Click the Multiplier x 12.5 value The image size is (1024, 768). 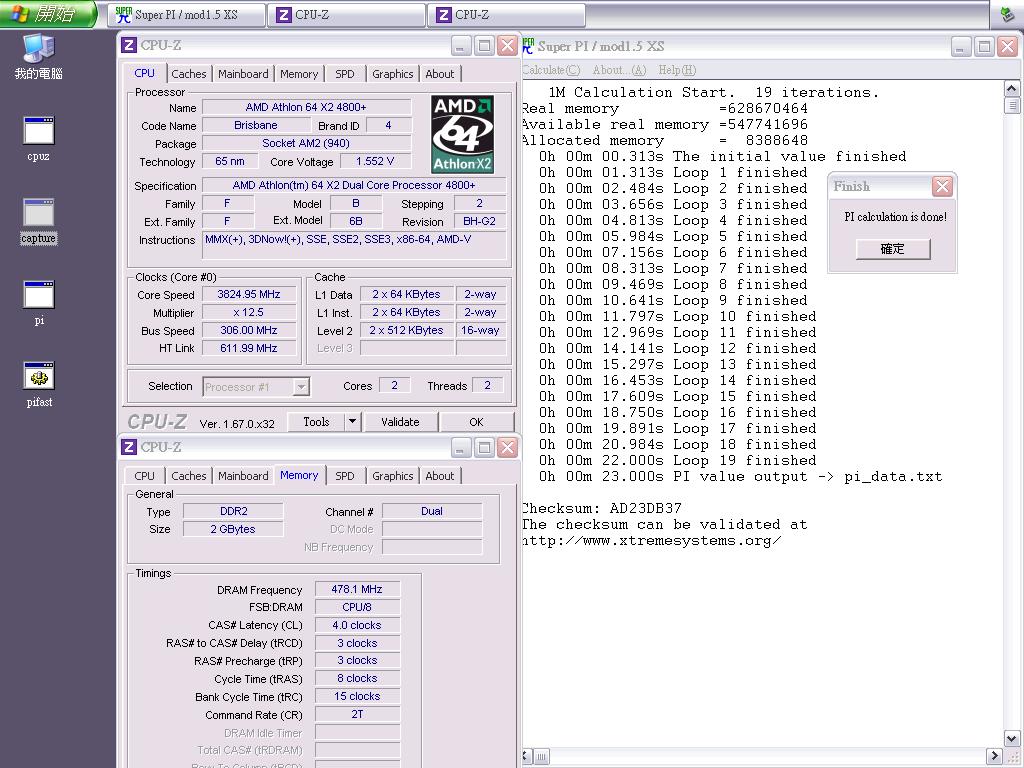click(x=249, y=313)
